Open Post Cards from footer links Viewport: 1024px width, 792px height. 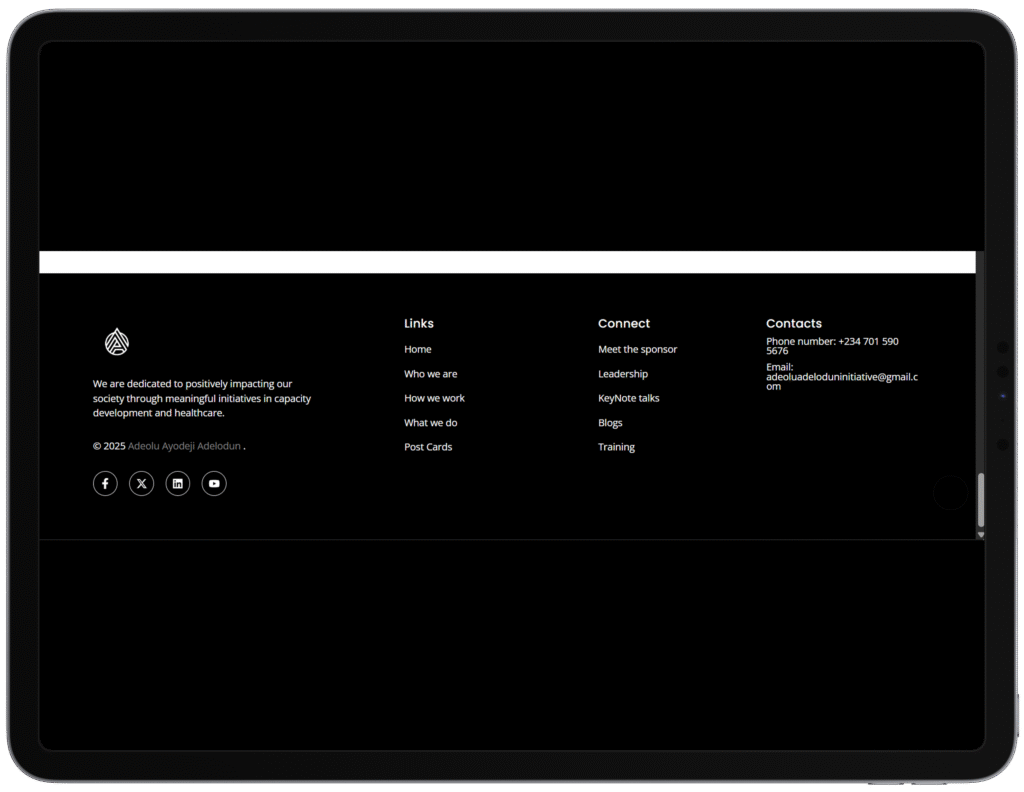click(x=428, y=447)
